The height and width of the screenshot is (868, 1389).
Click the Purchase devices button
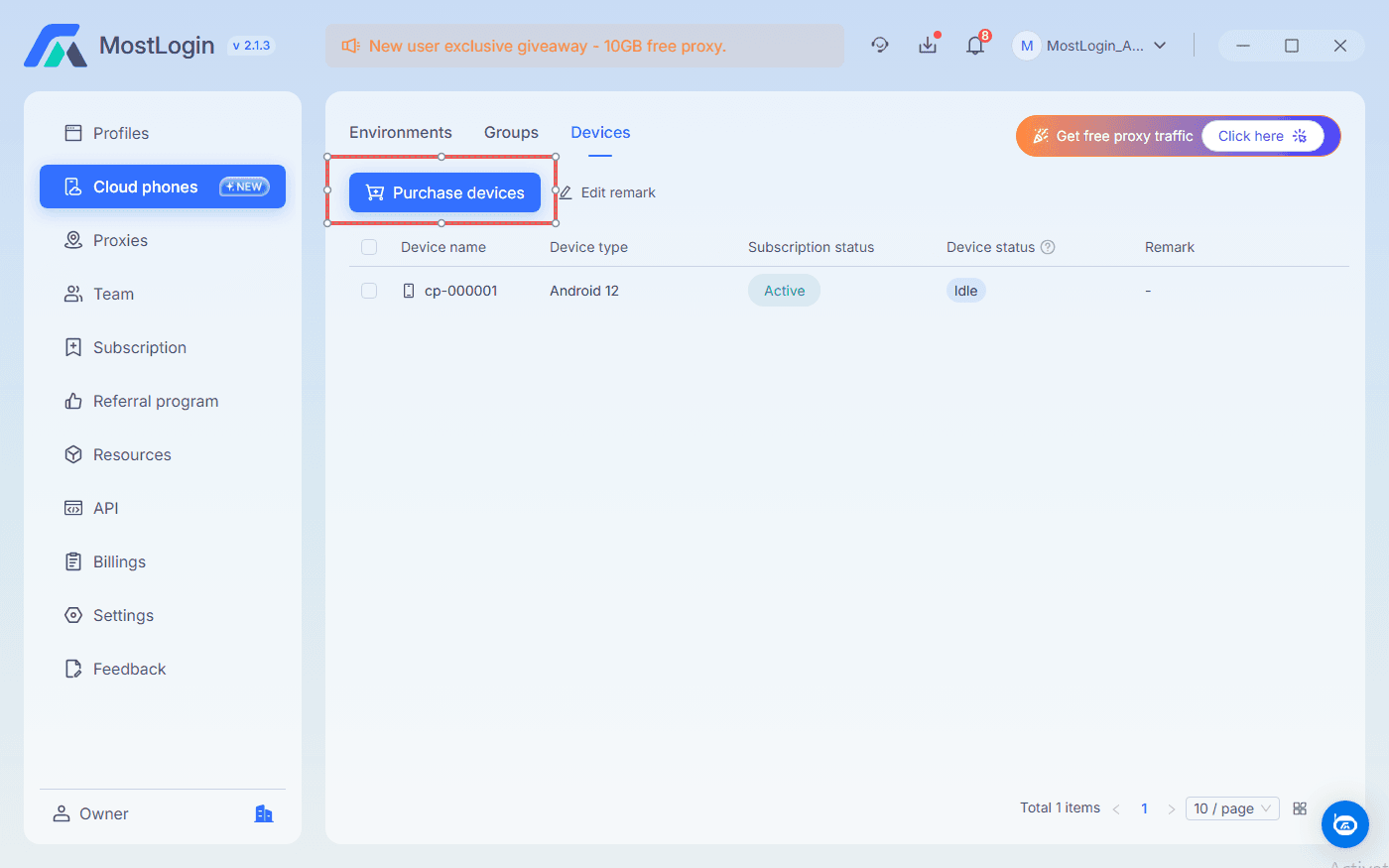[x=443, y=192]
